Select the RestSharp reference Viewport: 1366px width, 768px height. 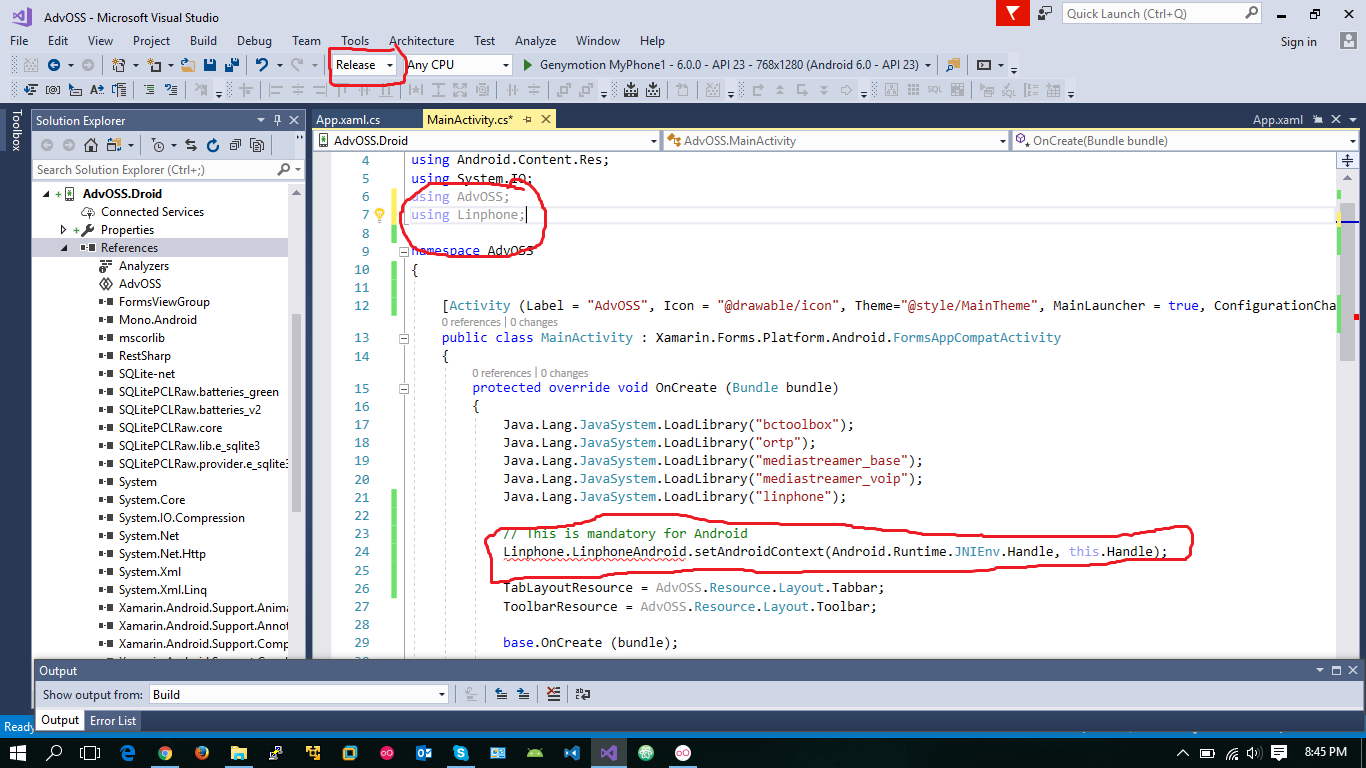tap(144, 356)
